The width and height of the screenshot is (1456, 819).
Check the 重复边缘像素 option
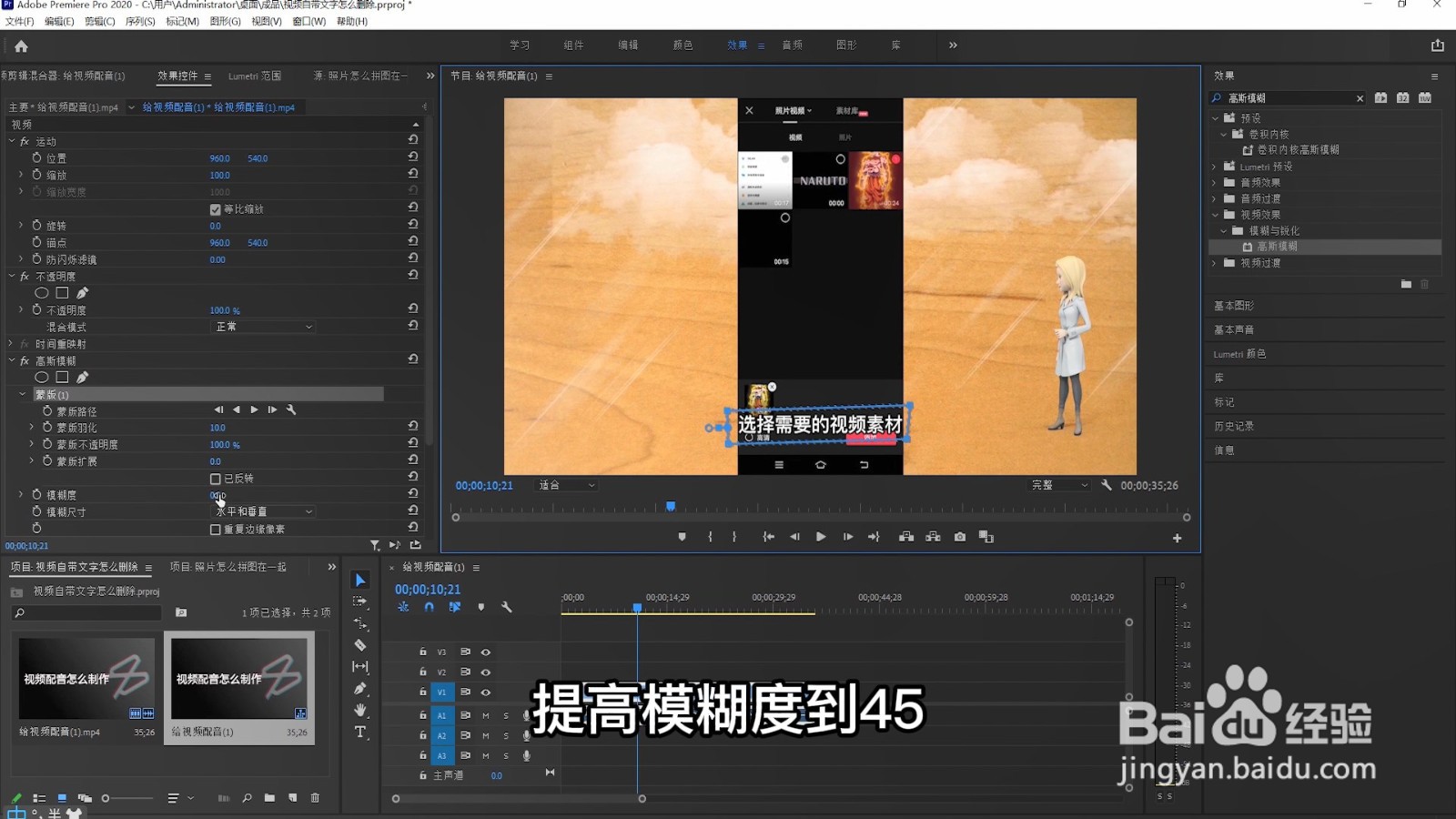pos(215,529)
